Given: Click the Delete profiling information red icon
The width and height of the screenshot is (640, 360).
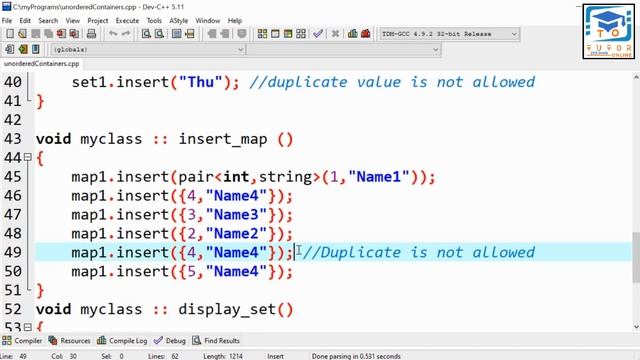Looking at the screenshot, I should click(365, 34).
